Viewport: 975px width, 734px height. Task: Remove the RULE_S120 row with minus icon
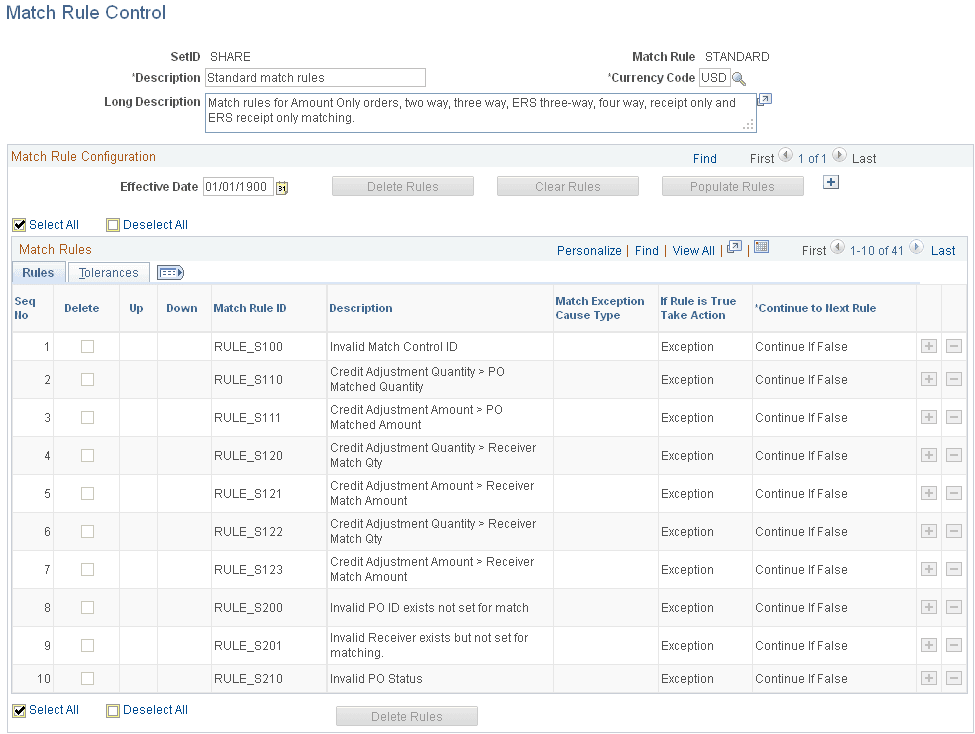point(954,455)
